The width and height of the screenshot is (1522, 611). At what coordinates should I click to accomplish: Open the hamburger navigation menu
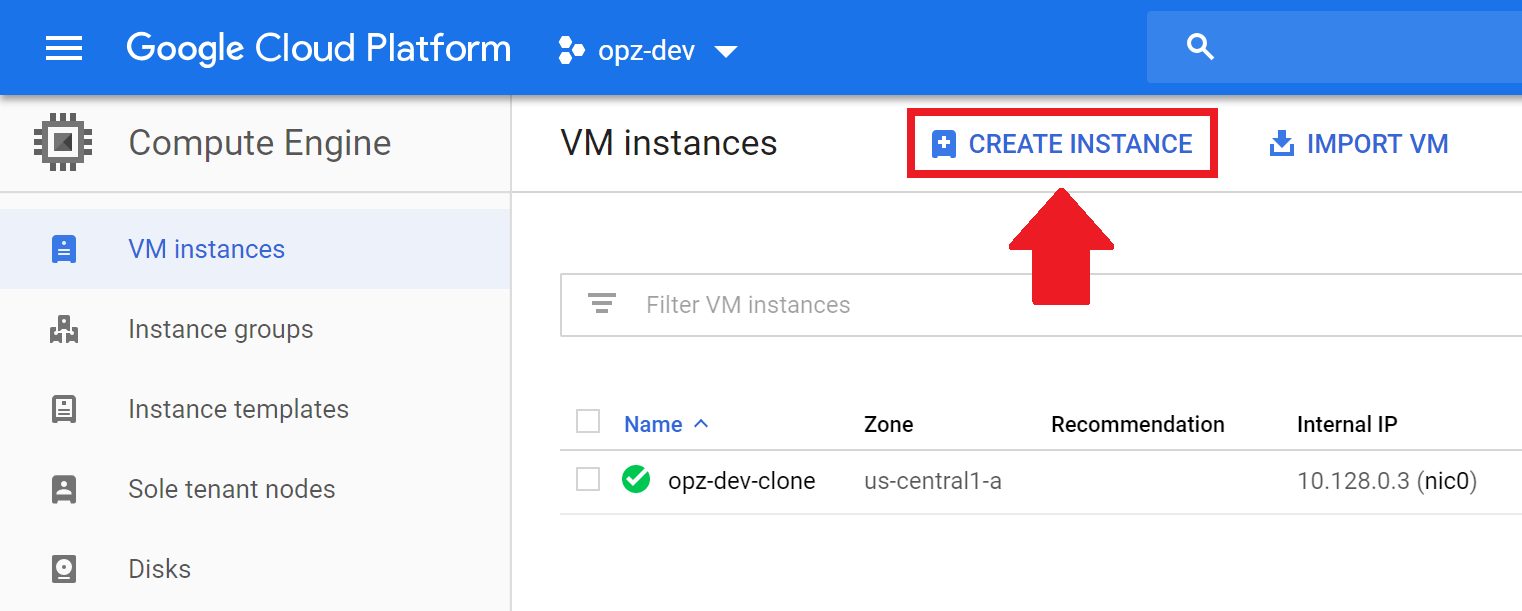[x=64, y=47]
